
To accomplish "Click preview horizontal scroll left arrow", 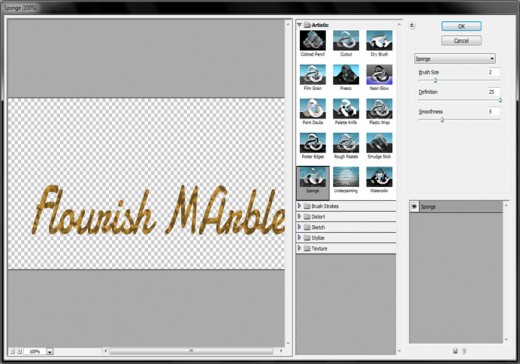I will tap(106, 351).
